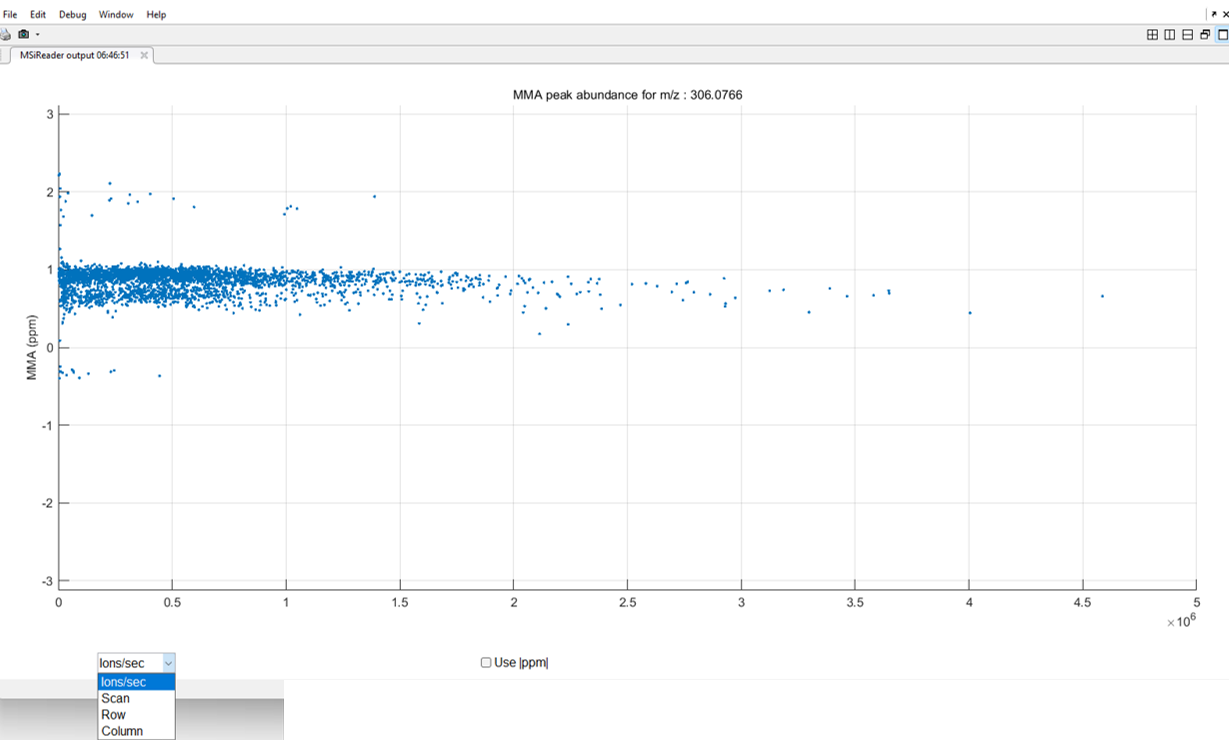Collapse the Ions/sec dropdown with its arrow

point(168,663)
